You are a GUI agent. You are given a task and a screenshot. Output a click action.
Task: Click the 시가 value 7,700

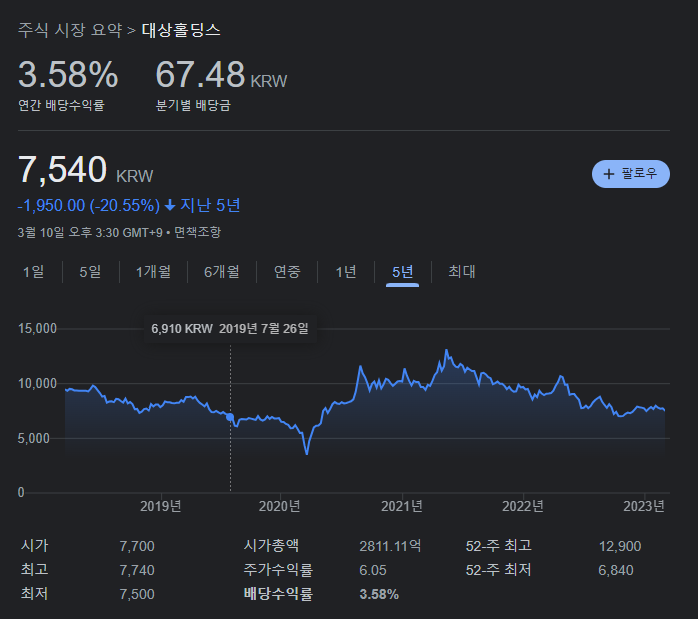point(137,546)
